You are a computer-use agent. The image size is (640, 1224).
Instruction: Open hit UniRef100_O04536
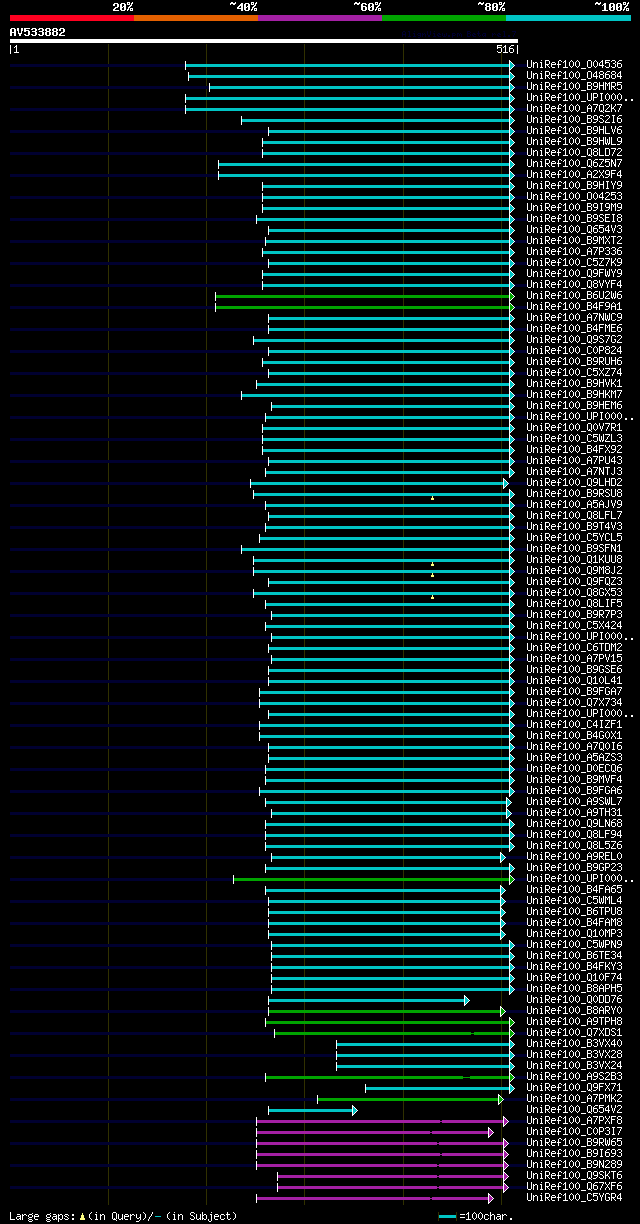574,65
